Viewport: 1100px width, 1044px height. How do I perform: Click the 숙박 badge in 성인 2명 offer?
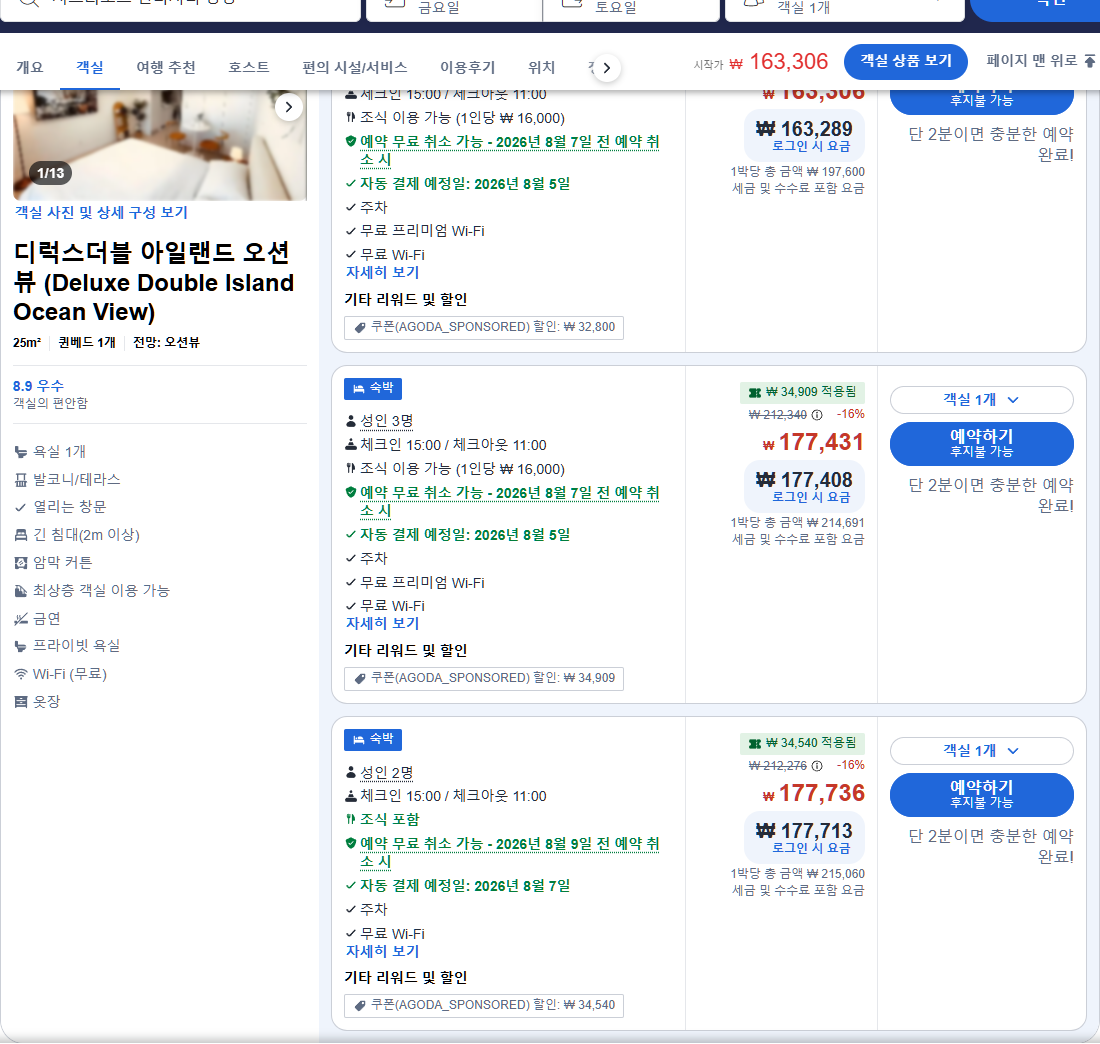click(373, 740)
